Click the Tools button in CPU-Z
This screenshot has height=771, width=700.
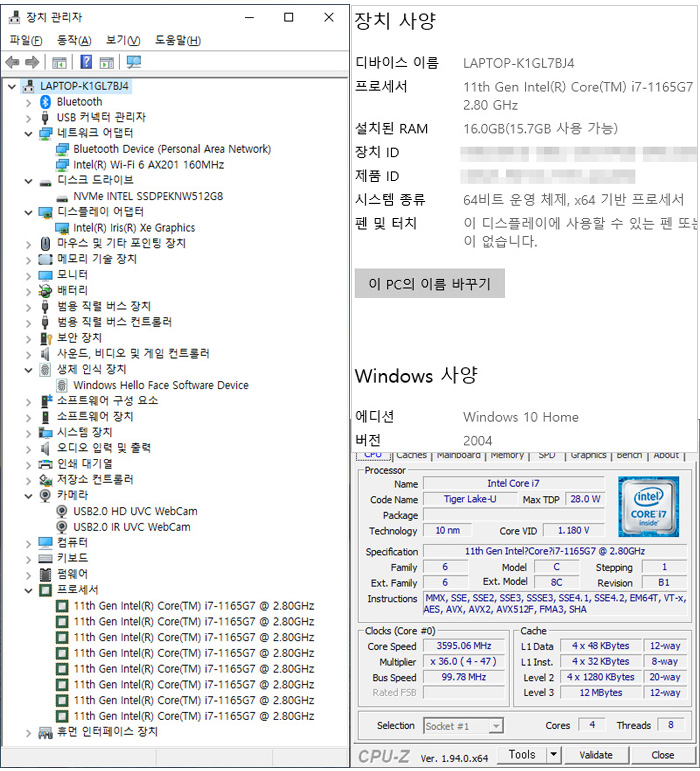tap(522, 754)
